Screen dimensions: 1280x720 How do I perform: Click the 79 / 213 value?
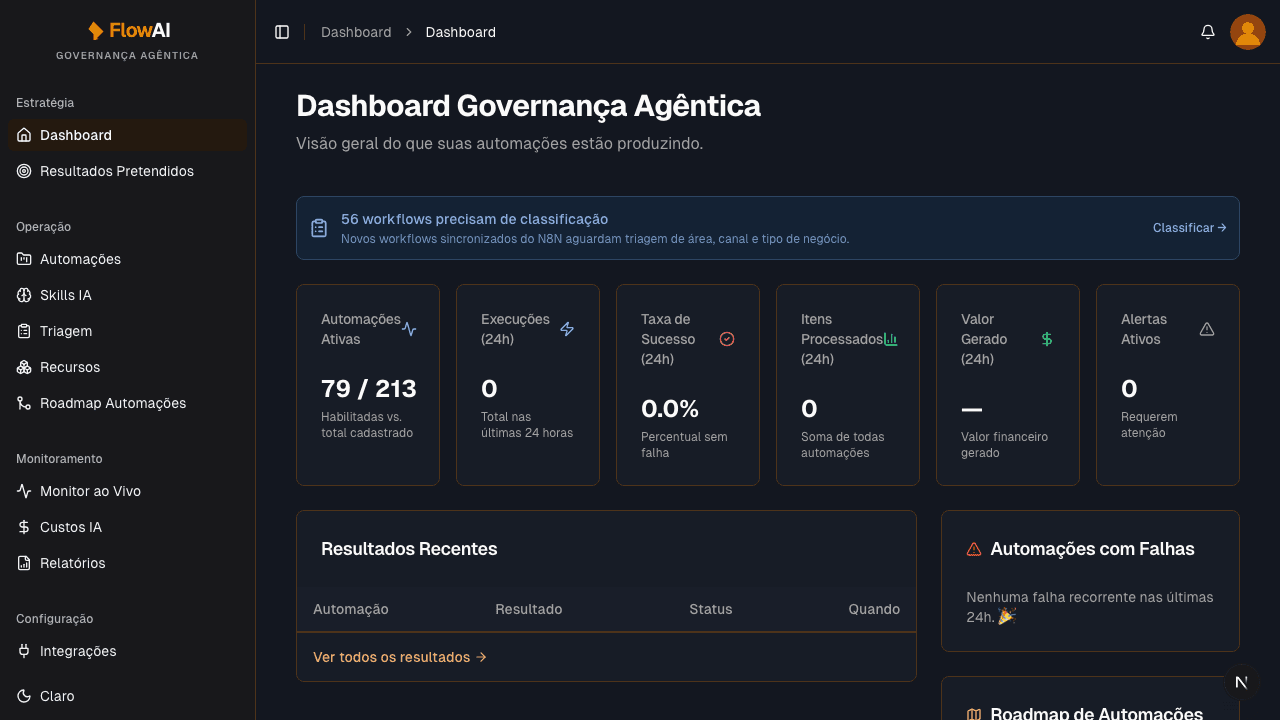(369, 389)
